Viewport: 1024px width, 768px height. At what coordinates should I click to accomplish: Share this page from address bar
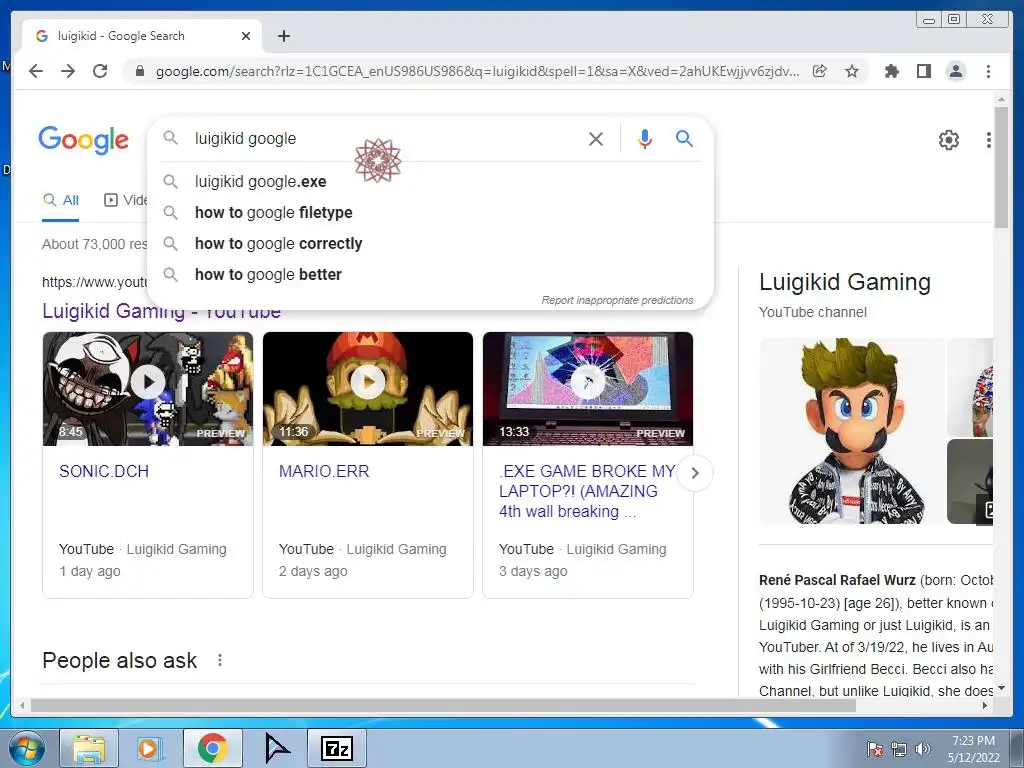[x=820, y=71]
